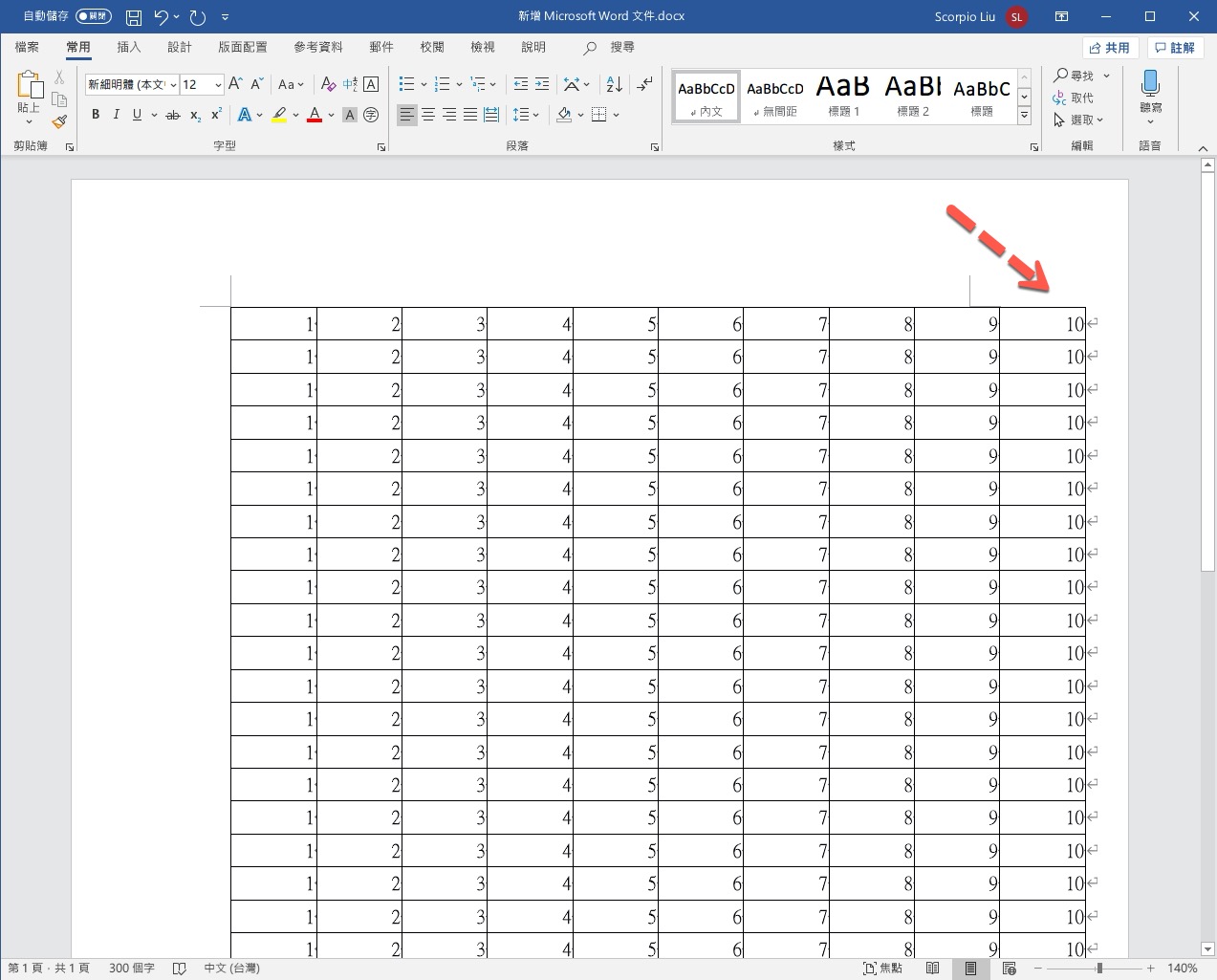The width and height of the screenshot is (1217, 980).
Task: Toggle bold formatting
Action: pyautogui.click(x=96, y=115)
